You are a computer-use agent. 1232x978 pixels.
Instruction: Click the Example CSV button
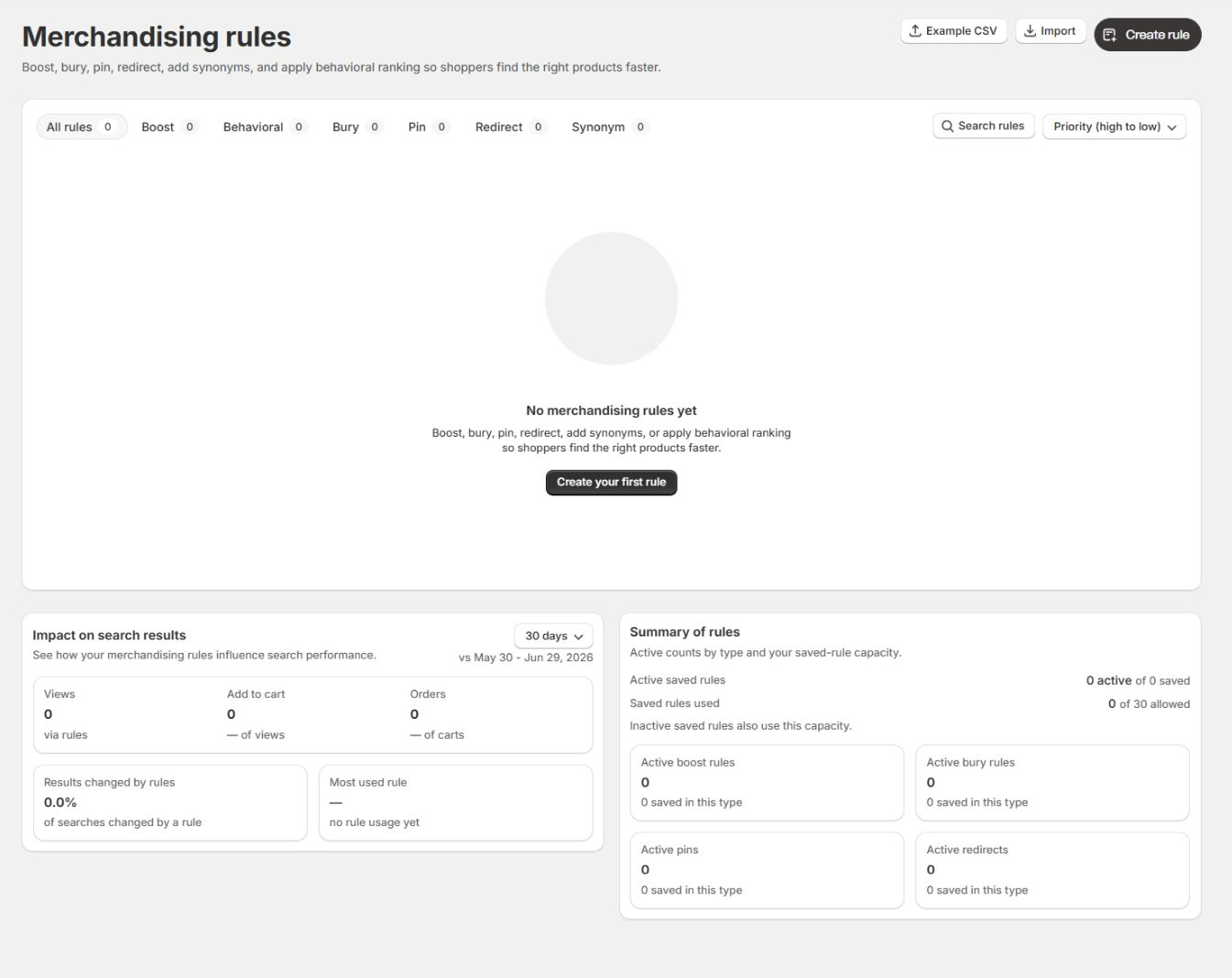point(954,31)
